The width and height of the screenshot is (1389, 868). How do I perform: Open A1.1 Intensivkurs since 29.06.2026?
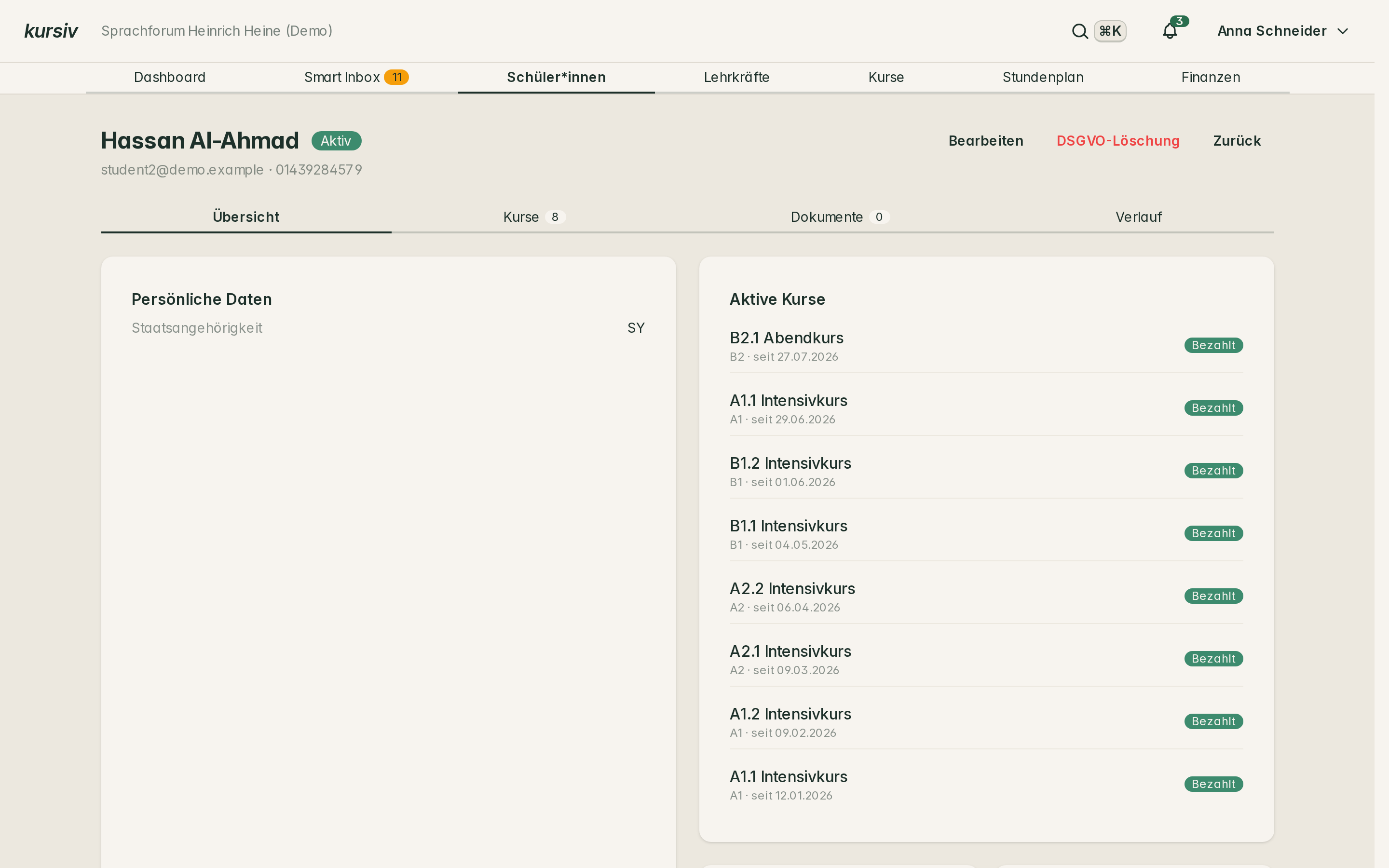pyautogui.click(x=986, y=409)
